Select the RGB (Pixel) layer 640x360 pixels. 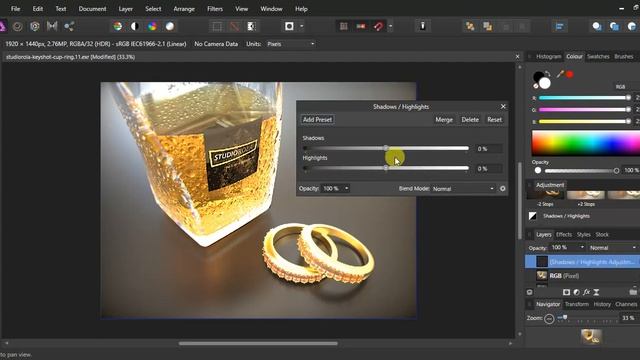(x=582, y=276)
